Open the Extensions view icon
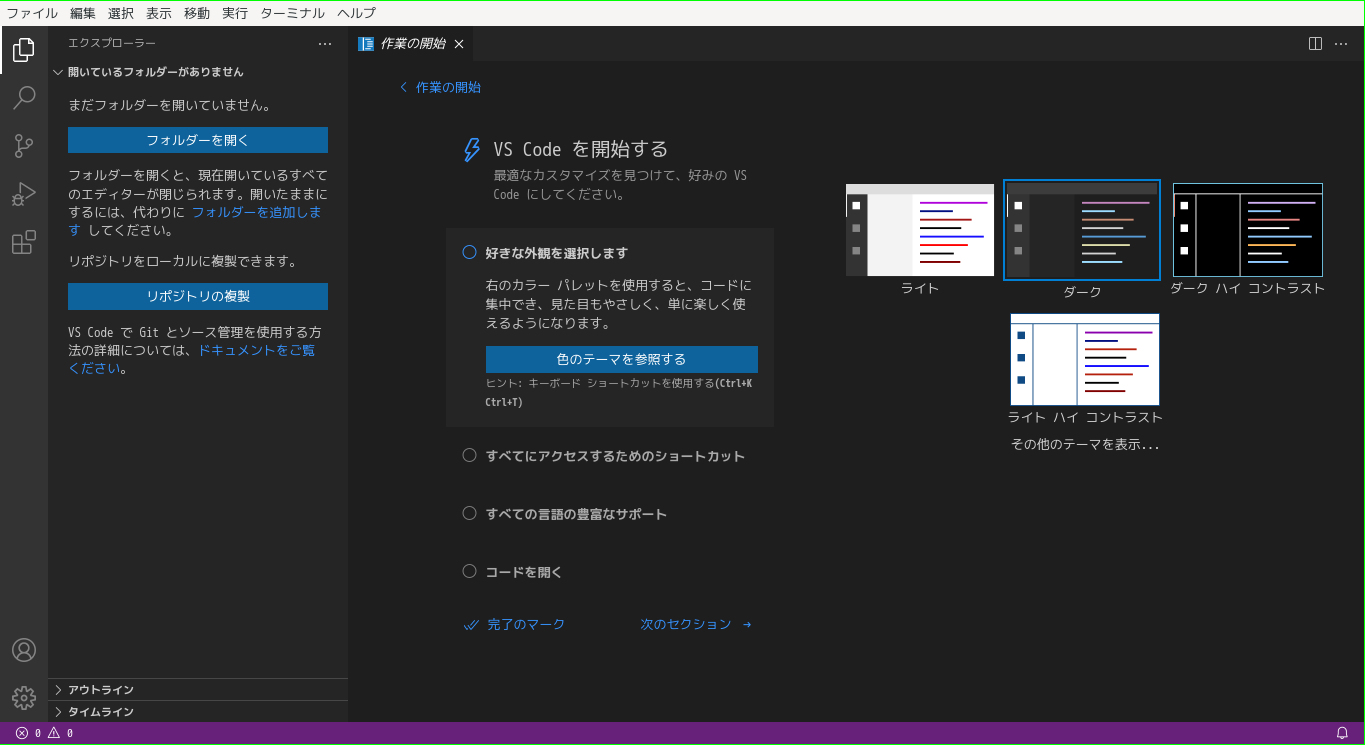Screen dimensions: 1365x745 [24, 242]
